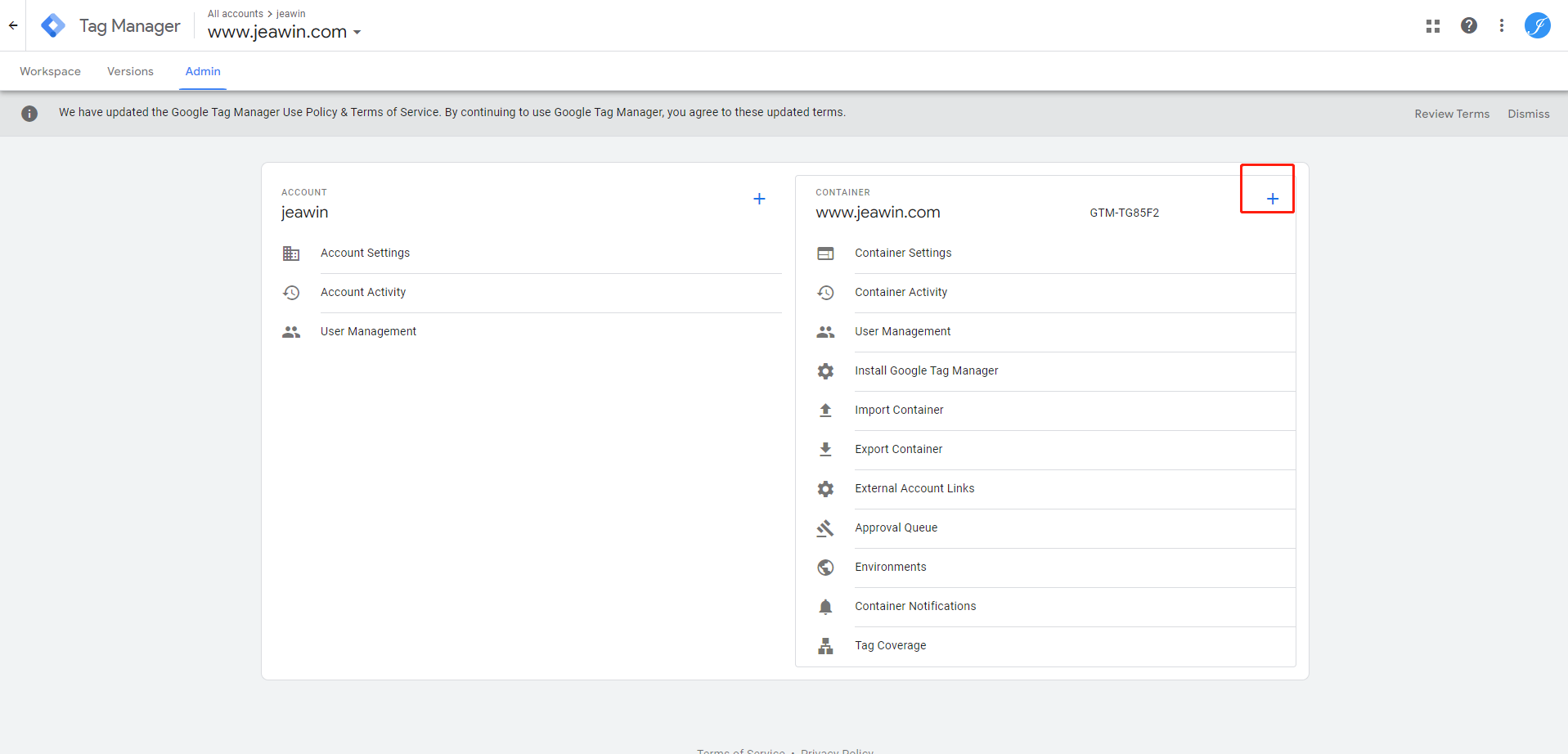Screen dimensions: 1568x754
Task: Open the Approval Queue
Action: pyautogui.click(x=896, y=527)
